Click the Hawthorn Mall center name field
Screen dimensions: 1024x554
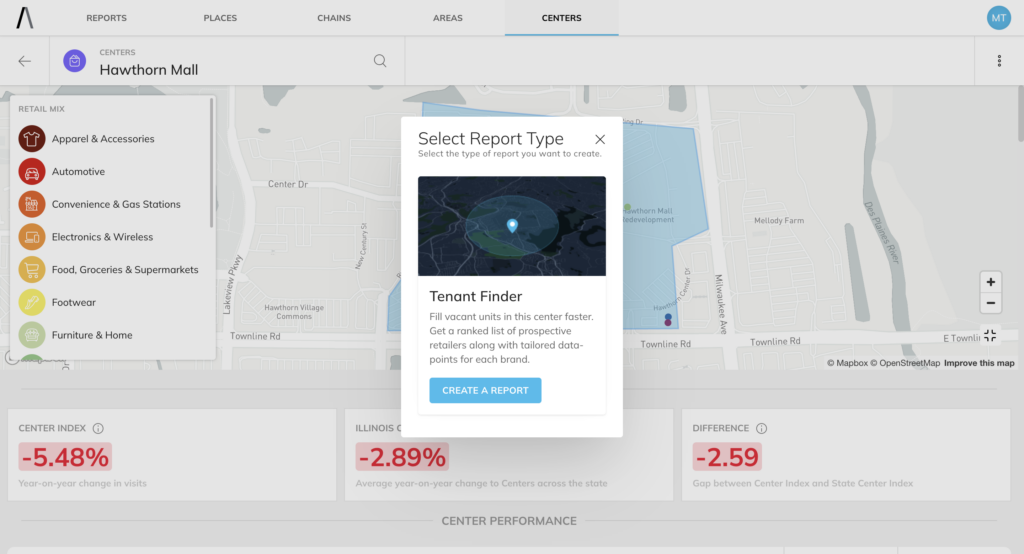coord(149,70)
